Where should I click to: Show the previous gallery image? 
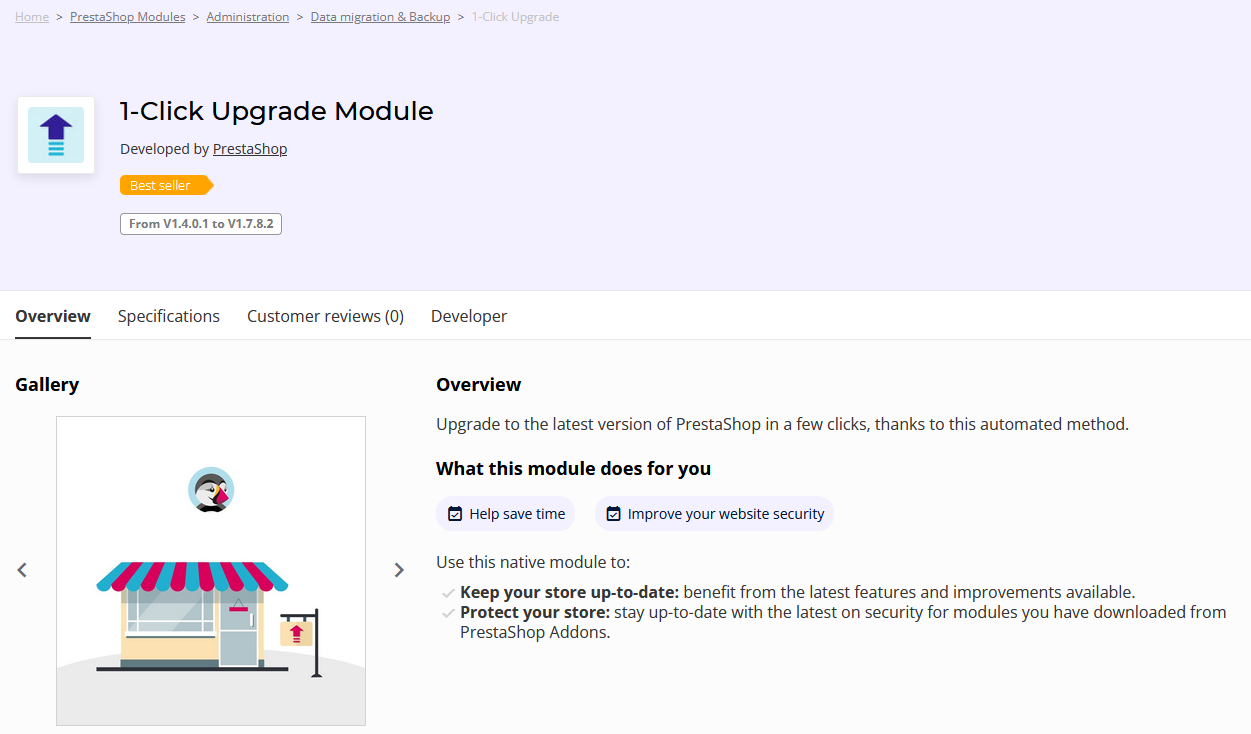click(22, 570)
